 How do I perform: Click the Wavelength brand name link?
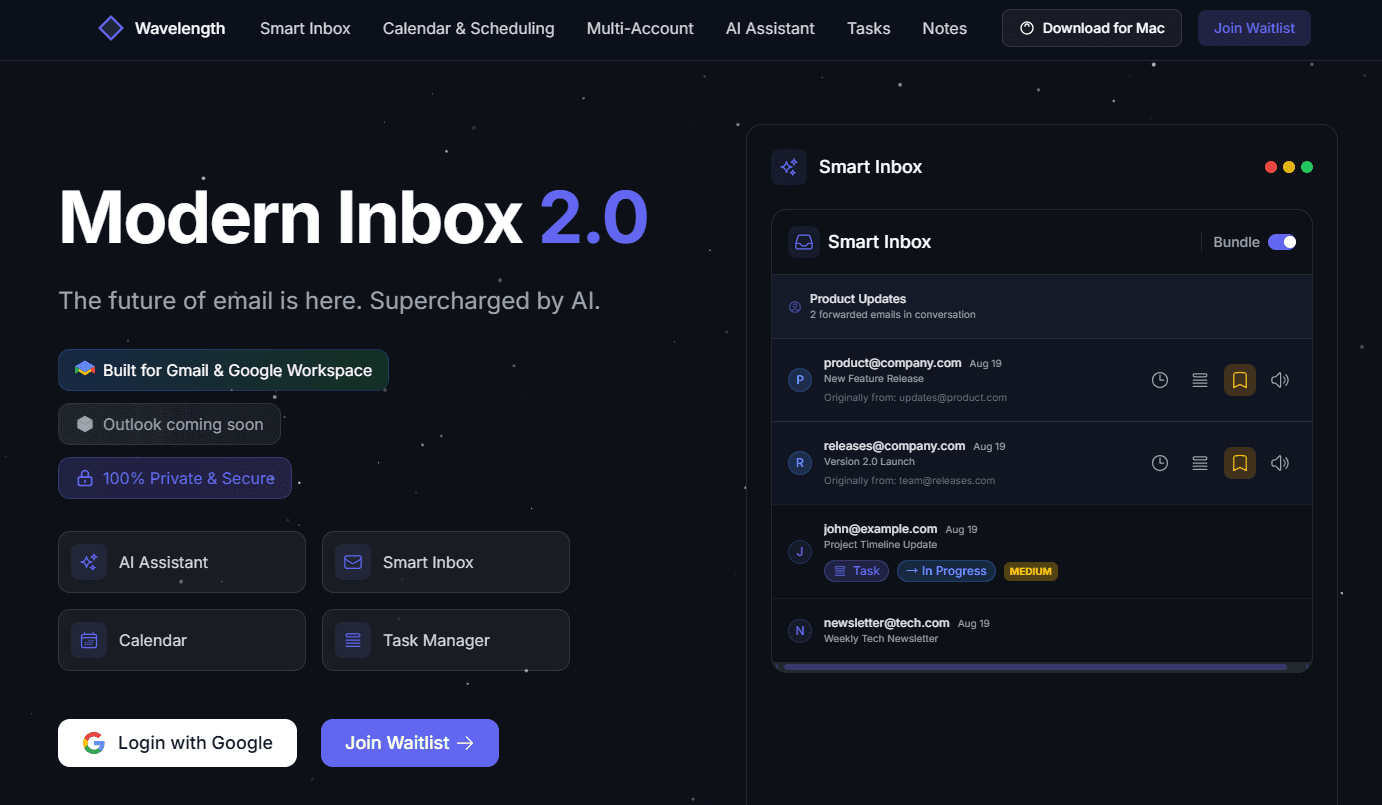(180, 28)
